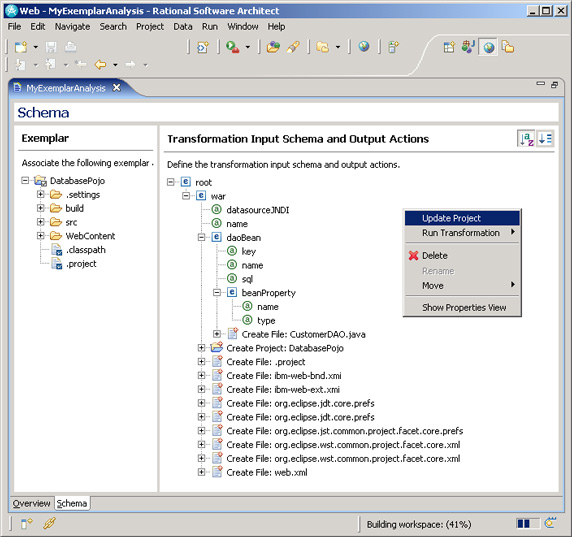Click the open folder with globe icon
Viewport: 572px width, 537px height.
click(273, 47)
